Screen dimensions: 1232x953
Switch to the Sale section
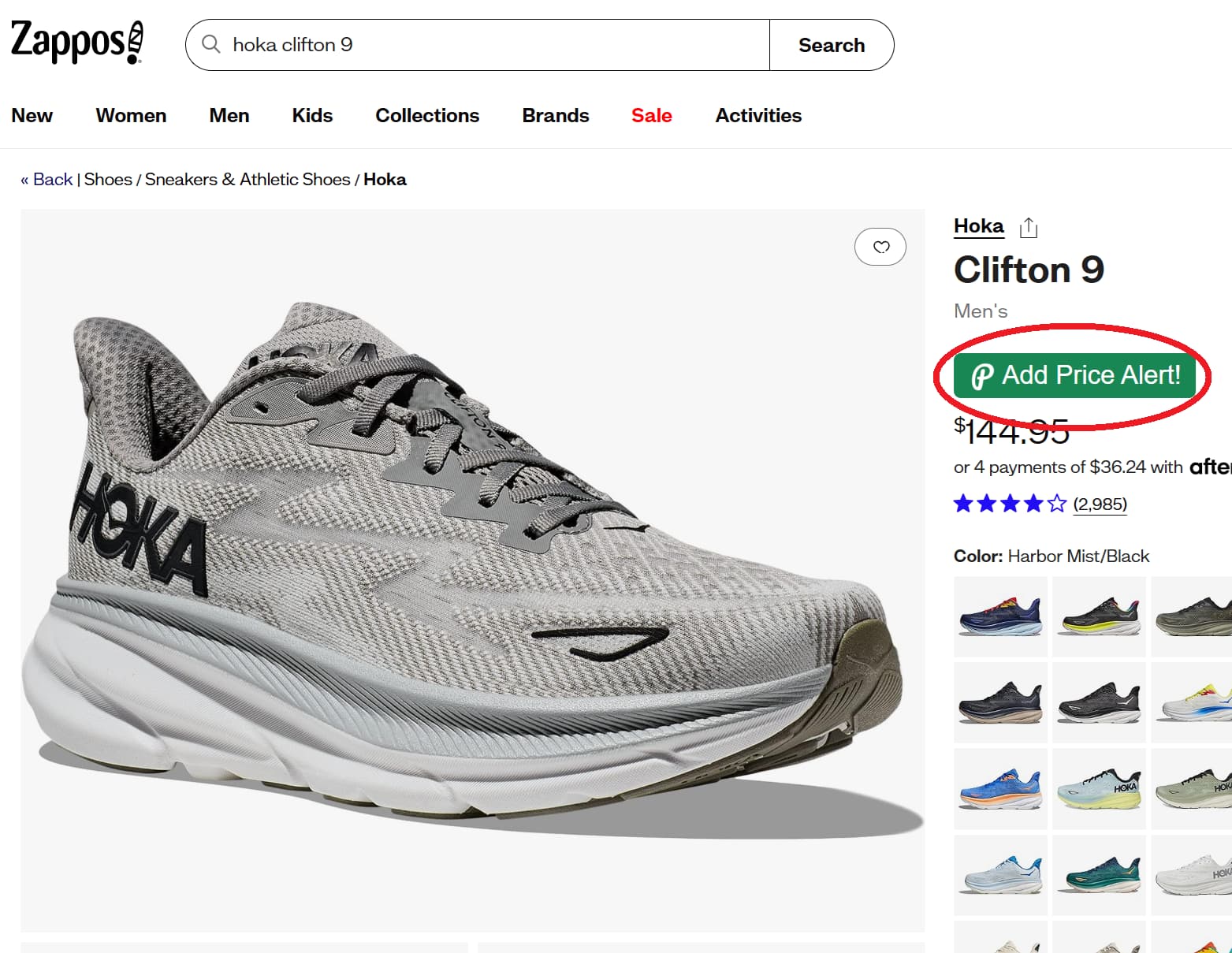(651, 115)
